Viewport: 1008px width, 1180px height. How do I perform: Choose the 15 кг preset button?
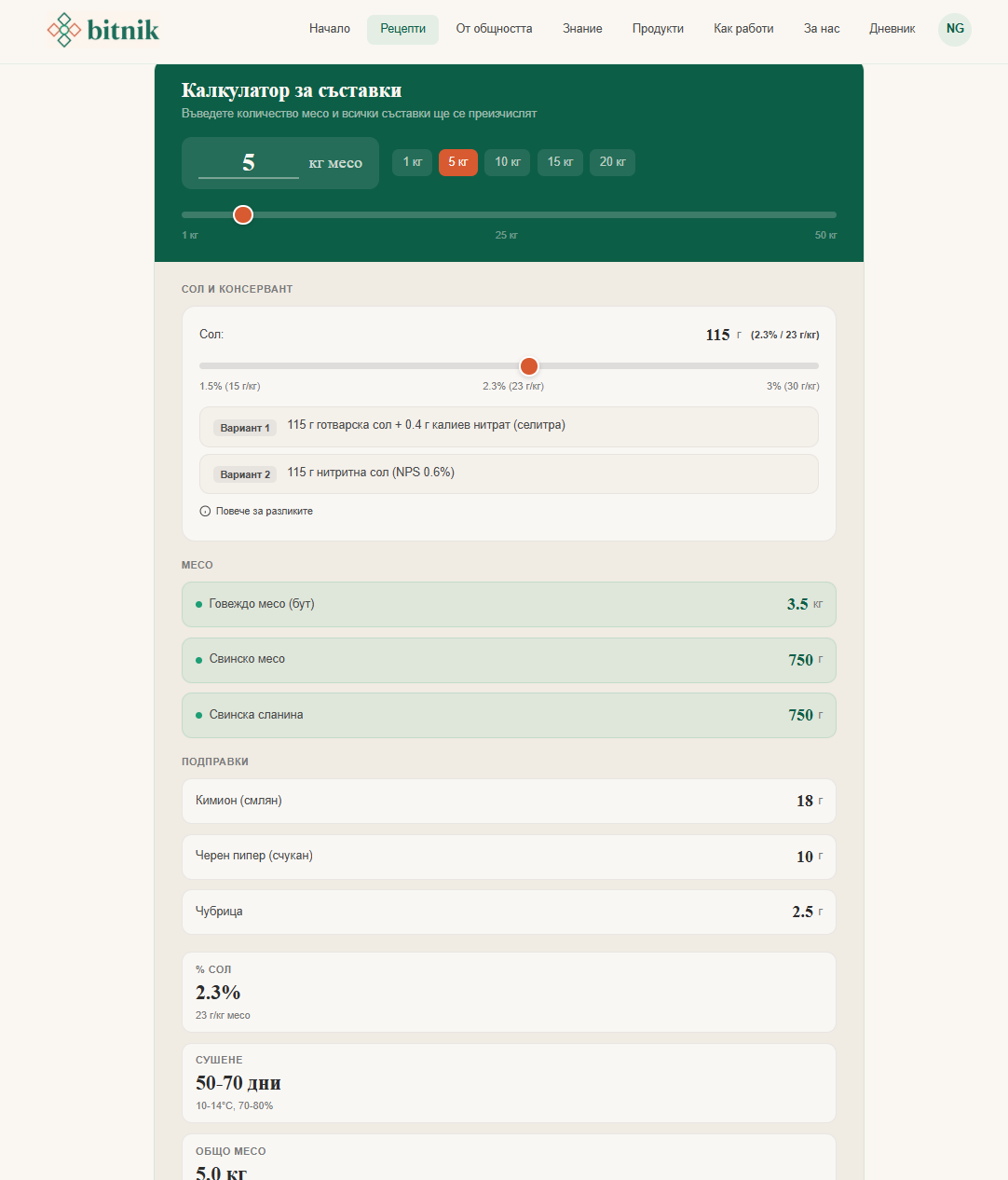coord(560,162)
